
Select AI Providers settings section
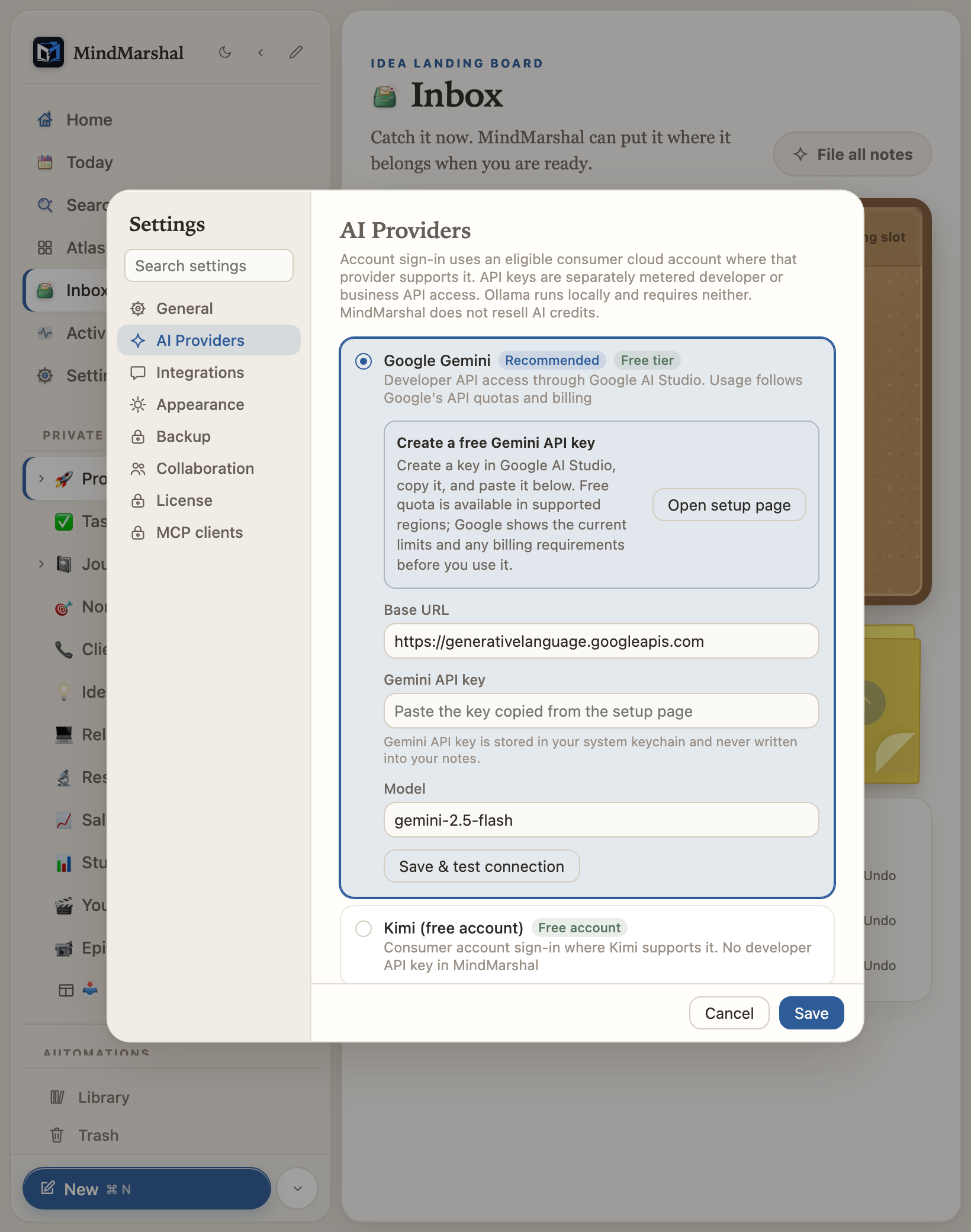click(209, 341)
